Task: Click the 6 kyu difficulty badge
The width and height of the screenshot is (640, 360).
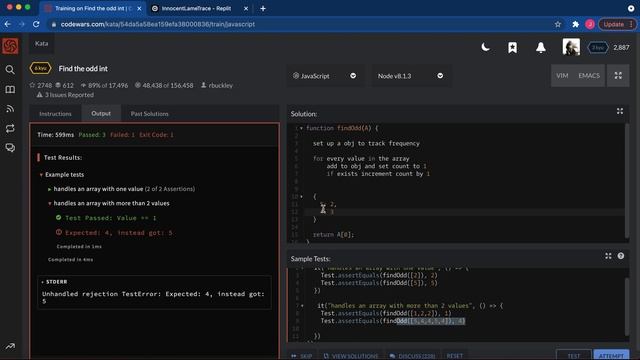Action: (40, 68)
